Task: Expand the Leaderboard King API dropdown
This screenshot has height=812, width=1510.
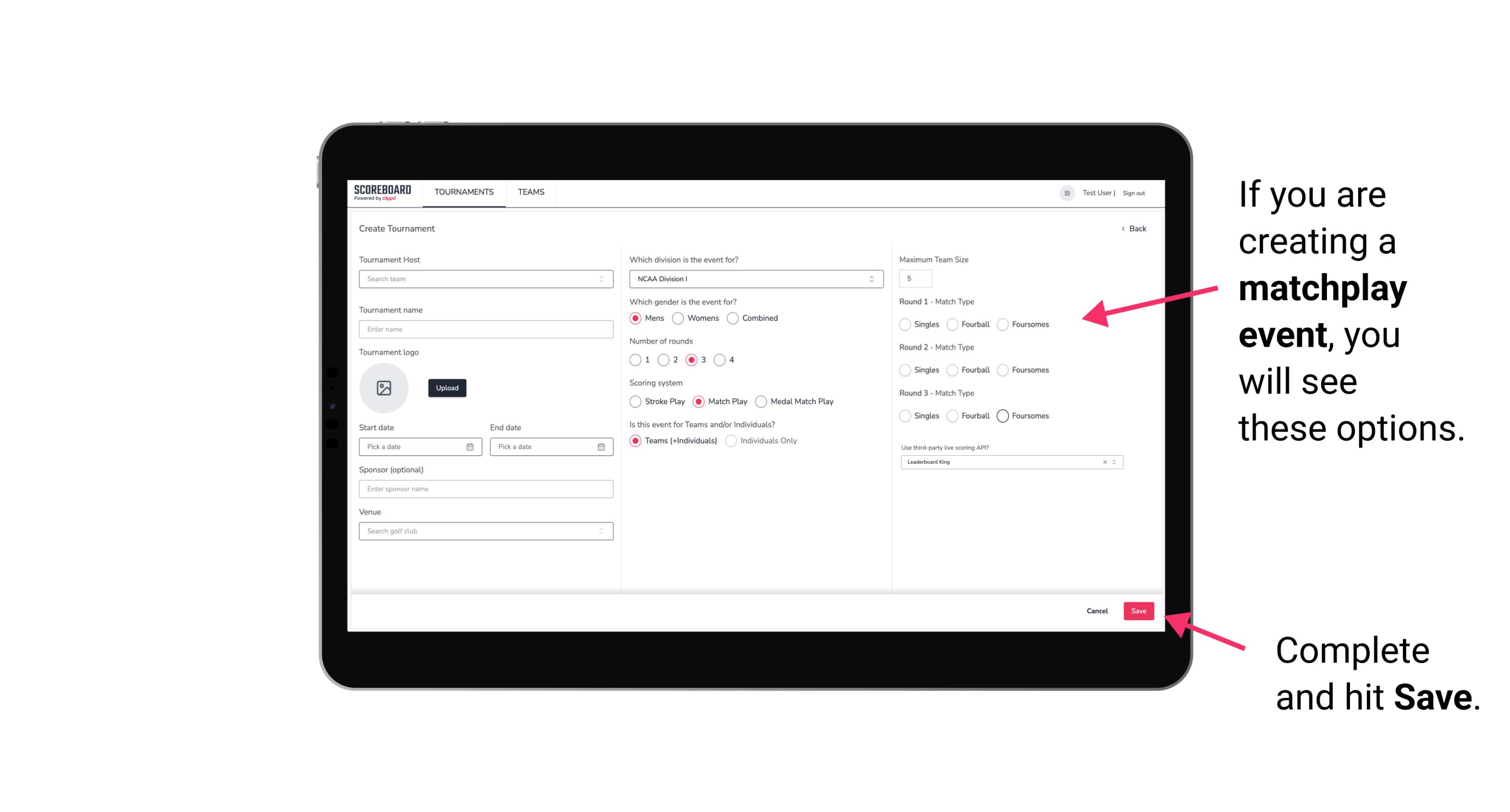Action: point(1113,461)
